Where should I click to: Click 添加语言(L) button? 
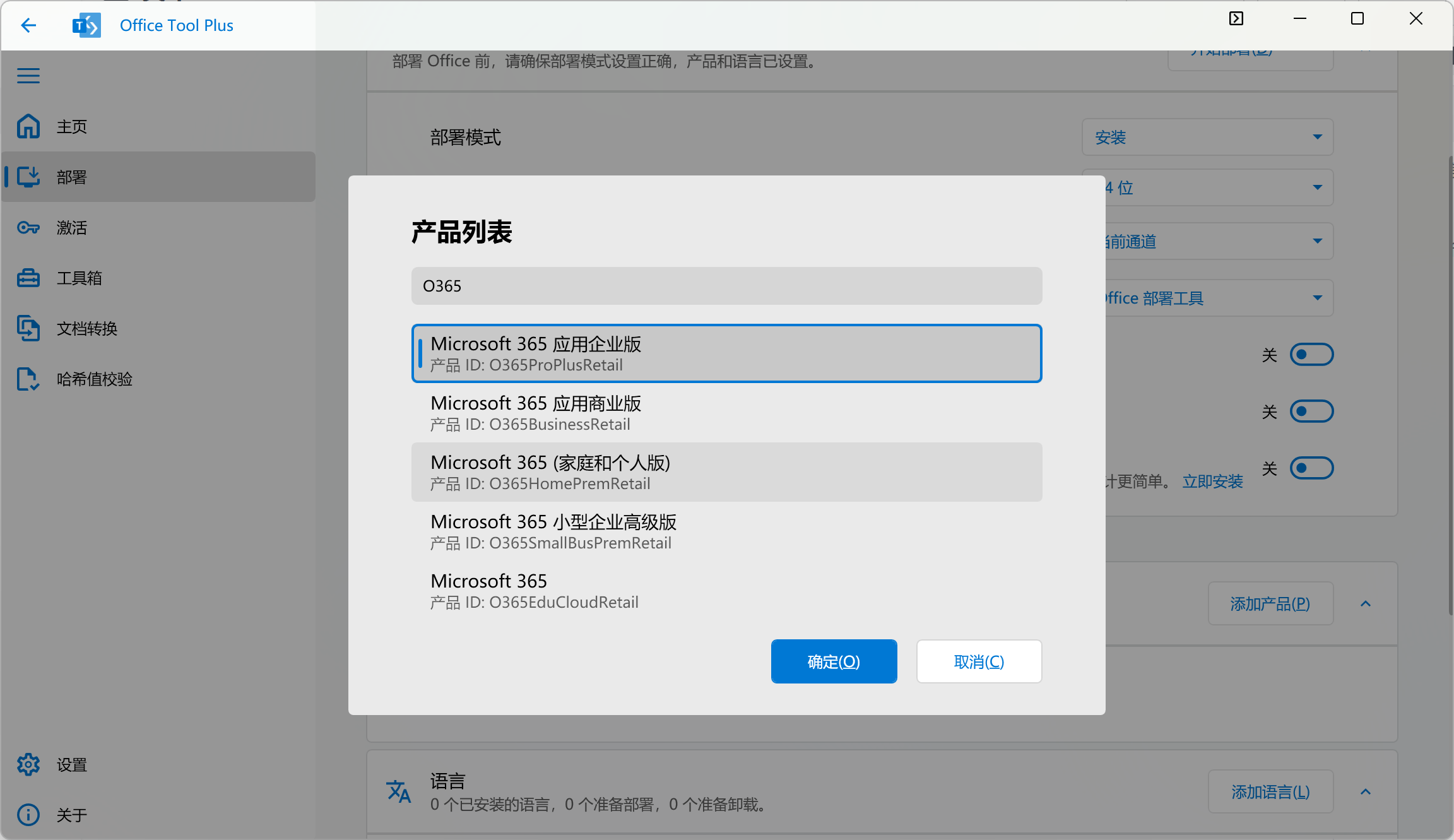pos(1270,791)
